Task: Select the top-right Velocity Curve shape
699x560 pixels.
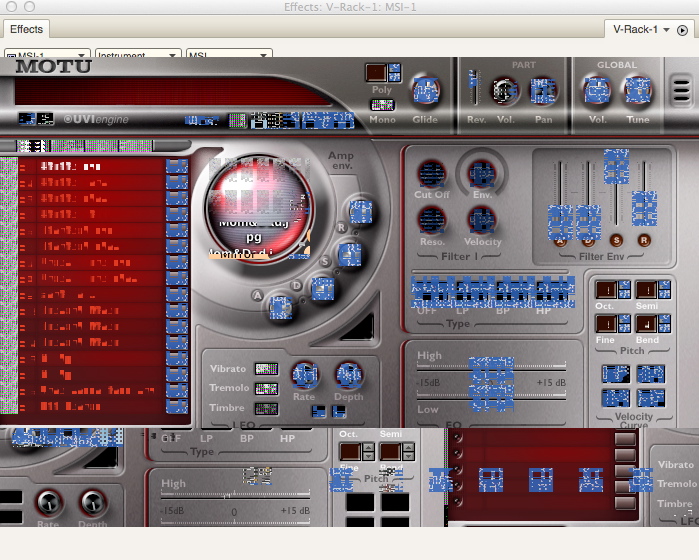Action: click(x=651, y=374)
